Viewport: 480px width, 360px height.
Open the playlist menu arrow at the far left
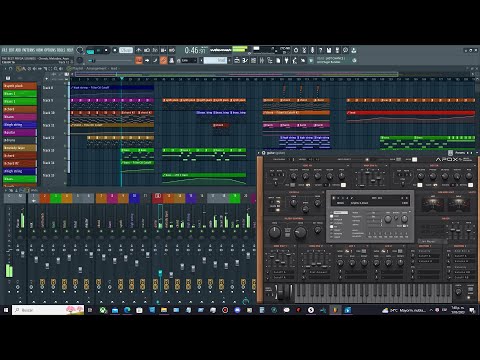(5, 69)
